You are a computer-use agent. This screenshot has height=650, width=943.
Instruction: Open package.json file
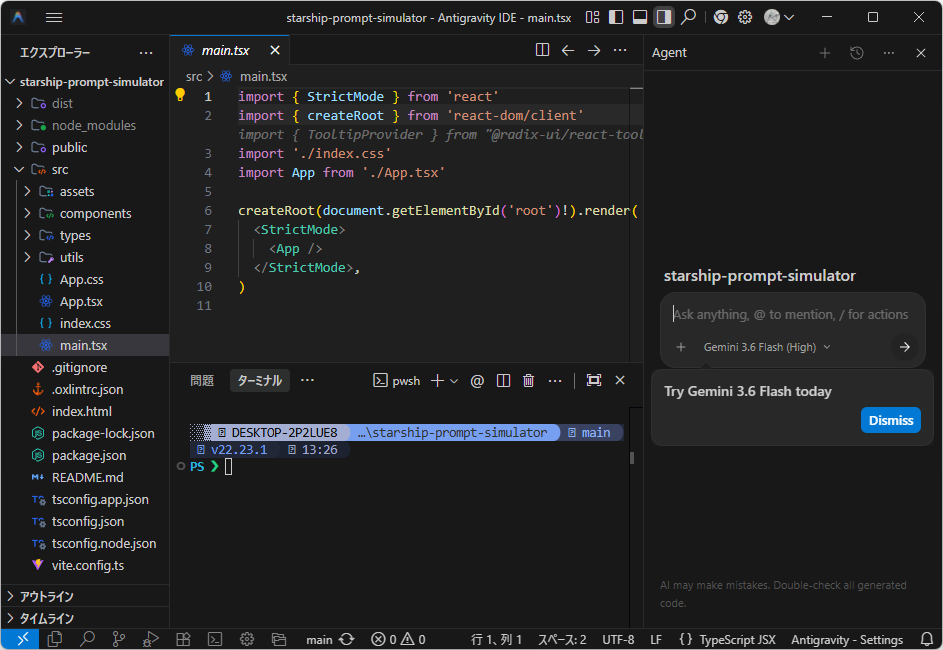pyautogui.click(x=85, y=455)
